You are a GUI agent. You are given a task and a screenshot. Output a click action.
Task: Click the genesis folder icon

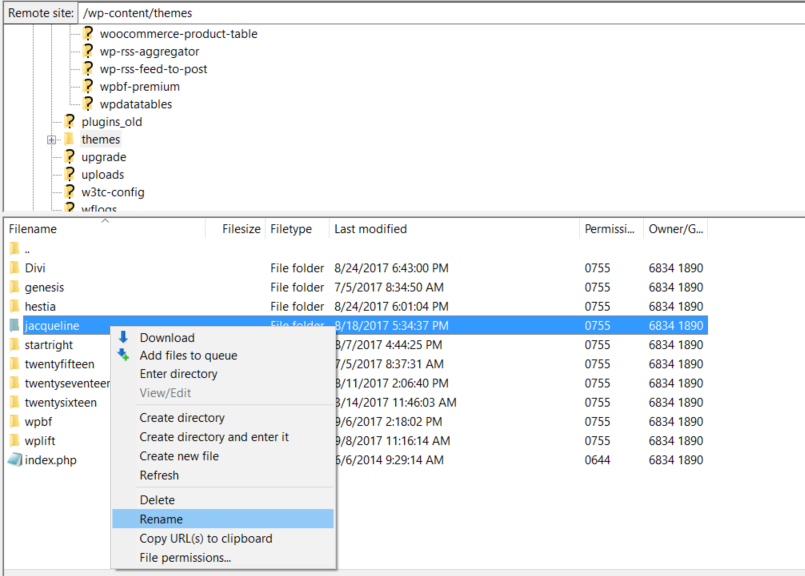pyautogui.click(x=14, y=287)
